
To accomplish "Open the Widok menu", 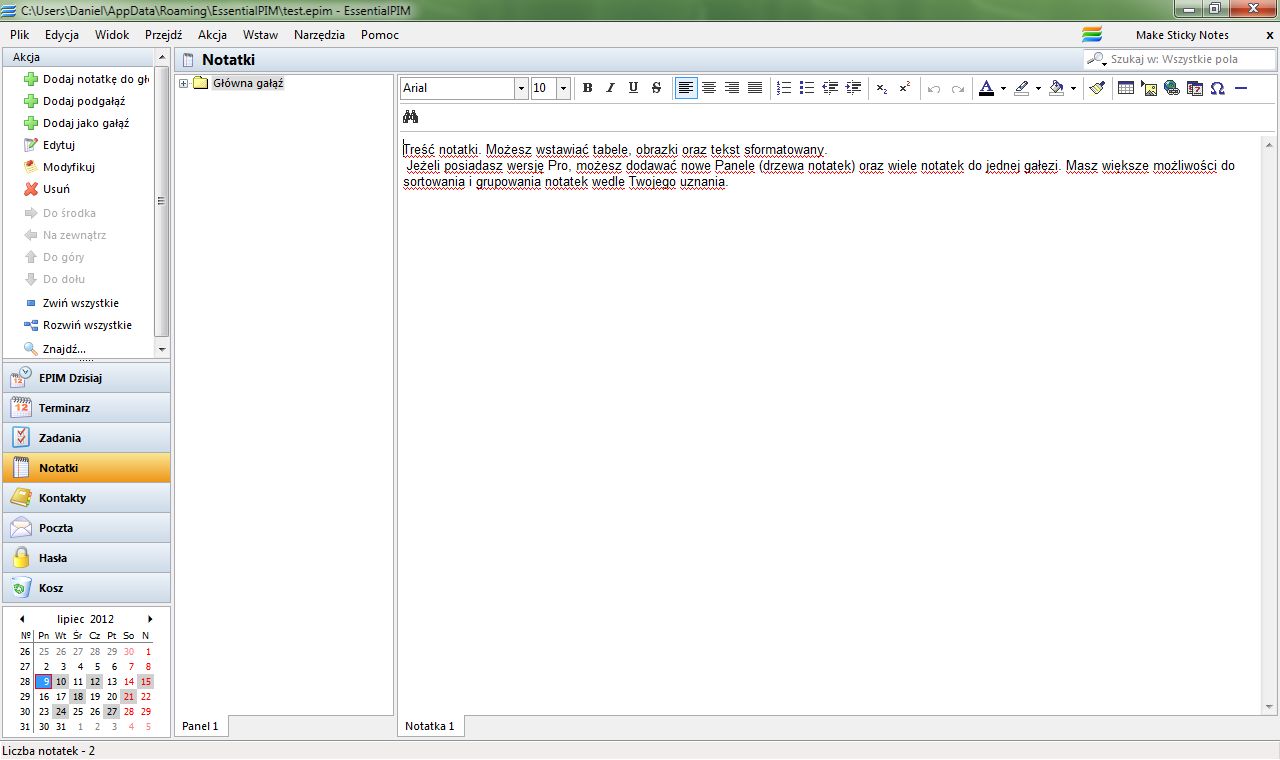I will (112, 35).
